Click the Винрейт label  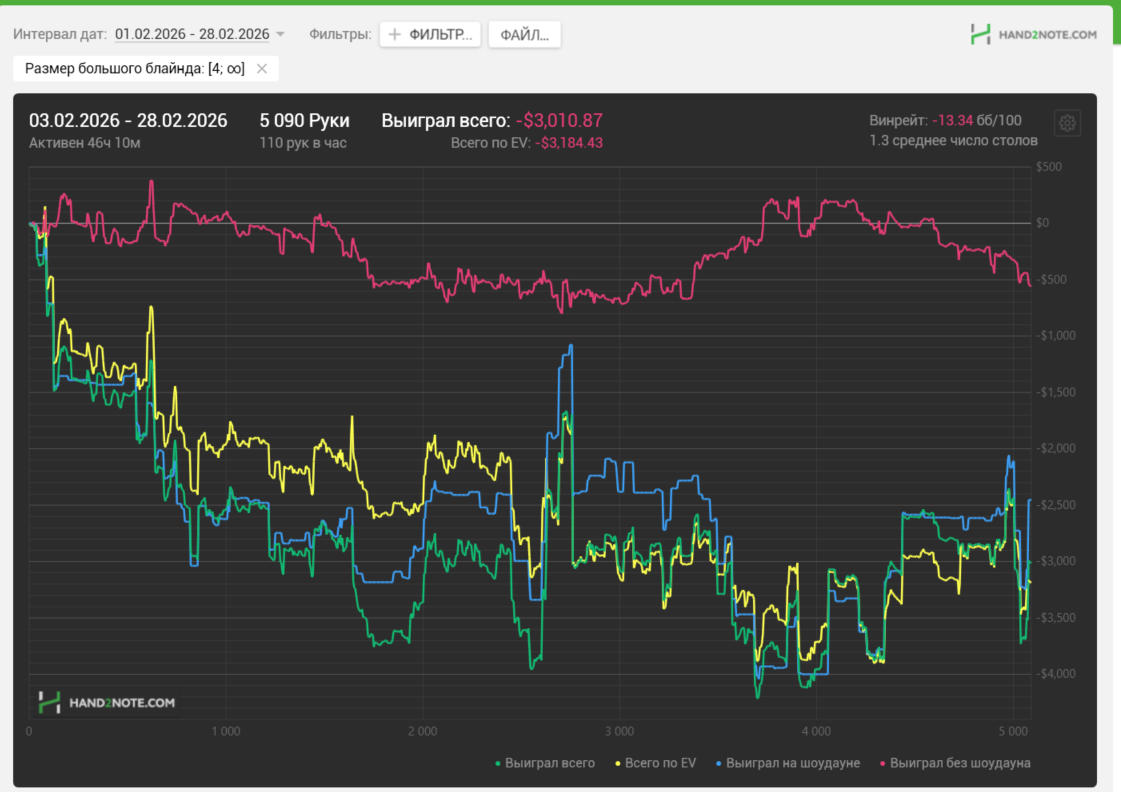[899, 120]
